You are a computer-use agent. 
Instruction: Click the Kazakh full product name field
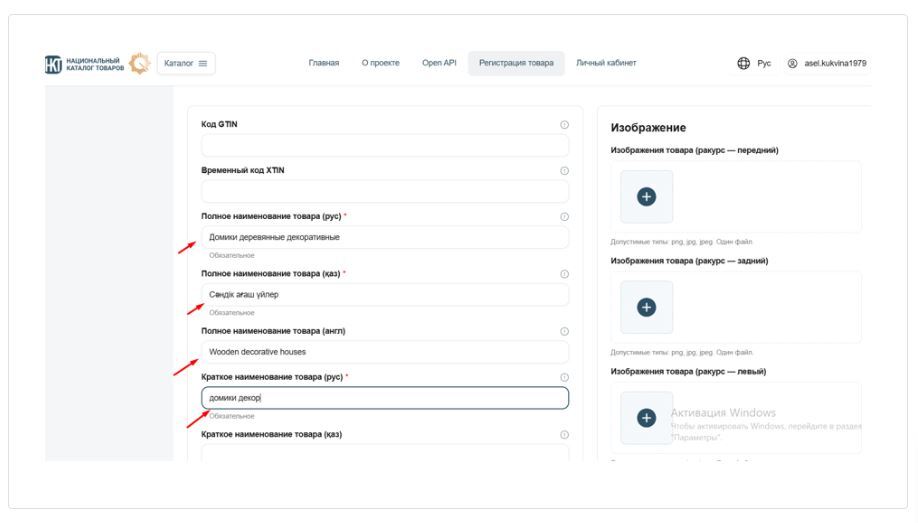(x=384, y=295)
